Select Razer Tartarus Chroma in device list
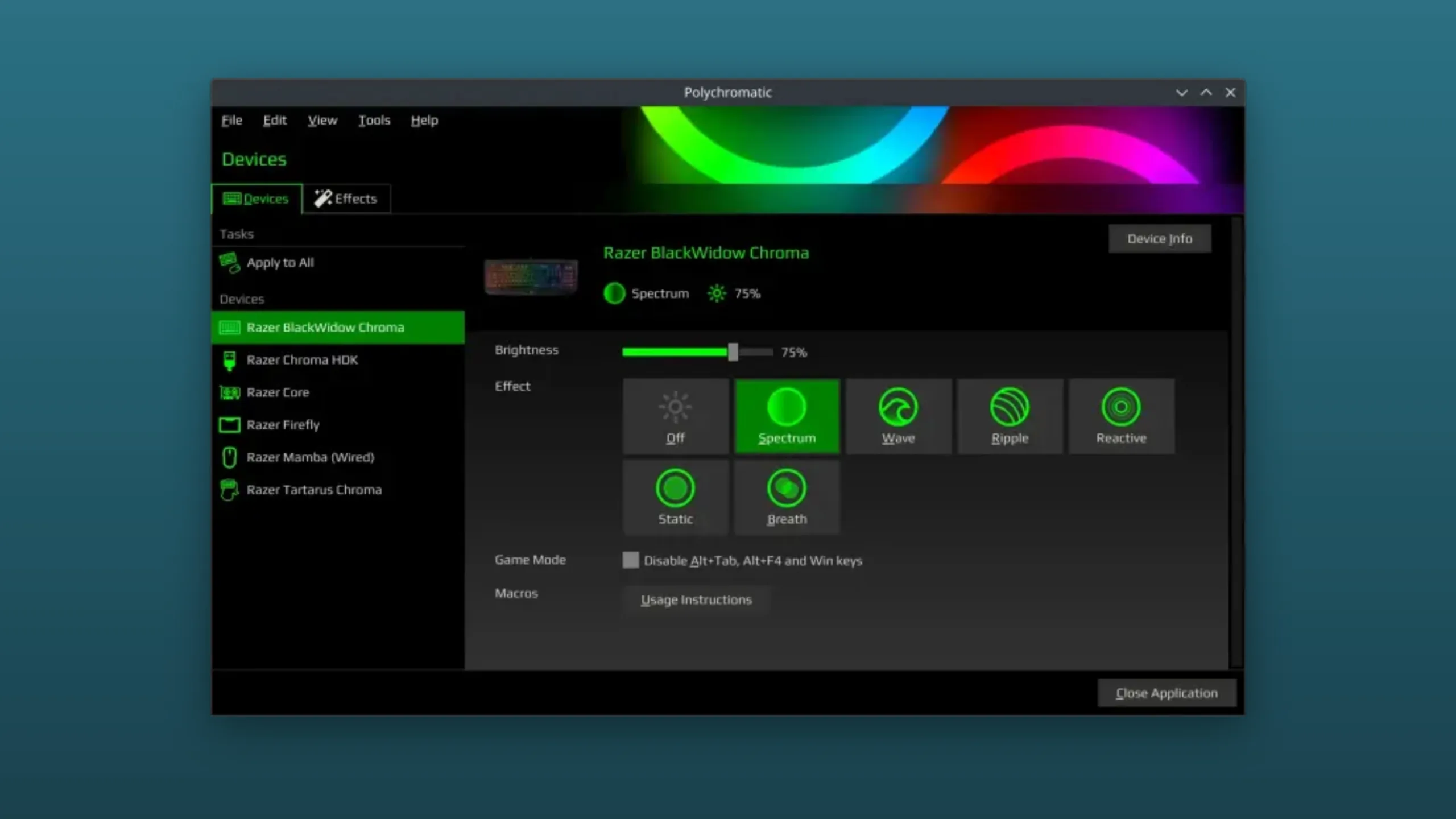Viewport: 1456px width, 819px height. tap(338, 490)
